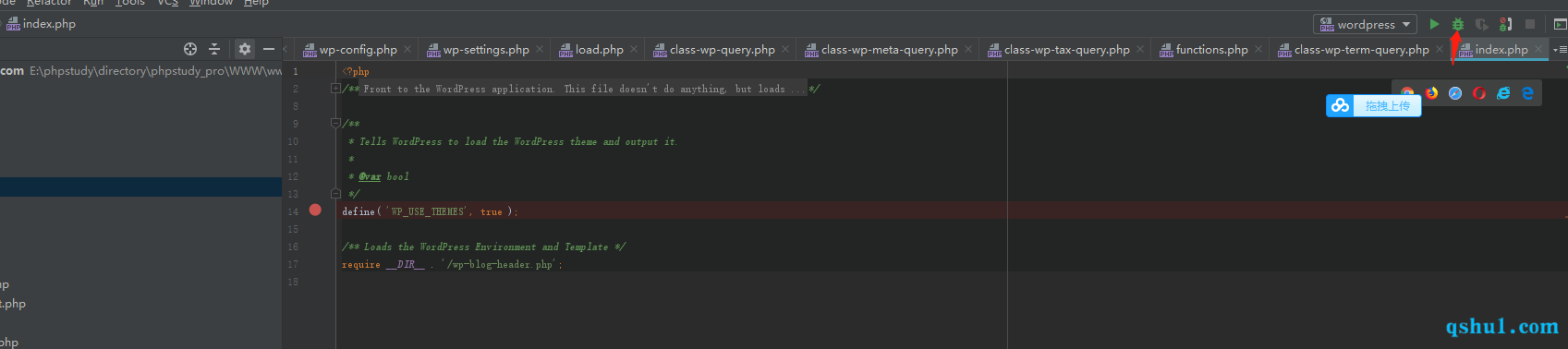Click the Loads the WordPress Environment comment
The height and width of the screenshot is (349, 1568).
[484, 247]
